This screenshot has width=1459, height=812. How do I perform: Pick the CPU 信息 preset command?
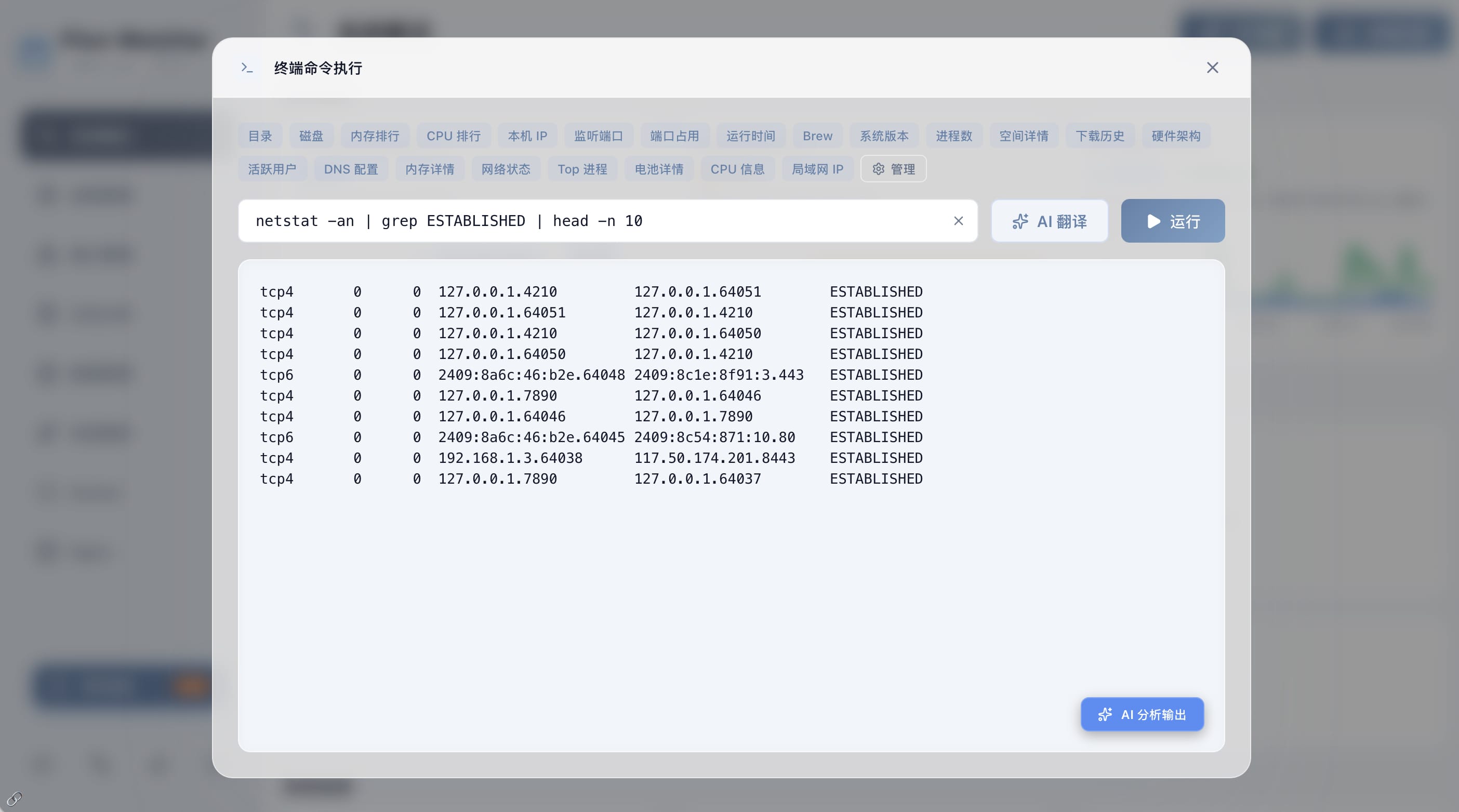(x=737, y=169)
